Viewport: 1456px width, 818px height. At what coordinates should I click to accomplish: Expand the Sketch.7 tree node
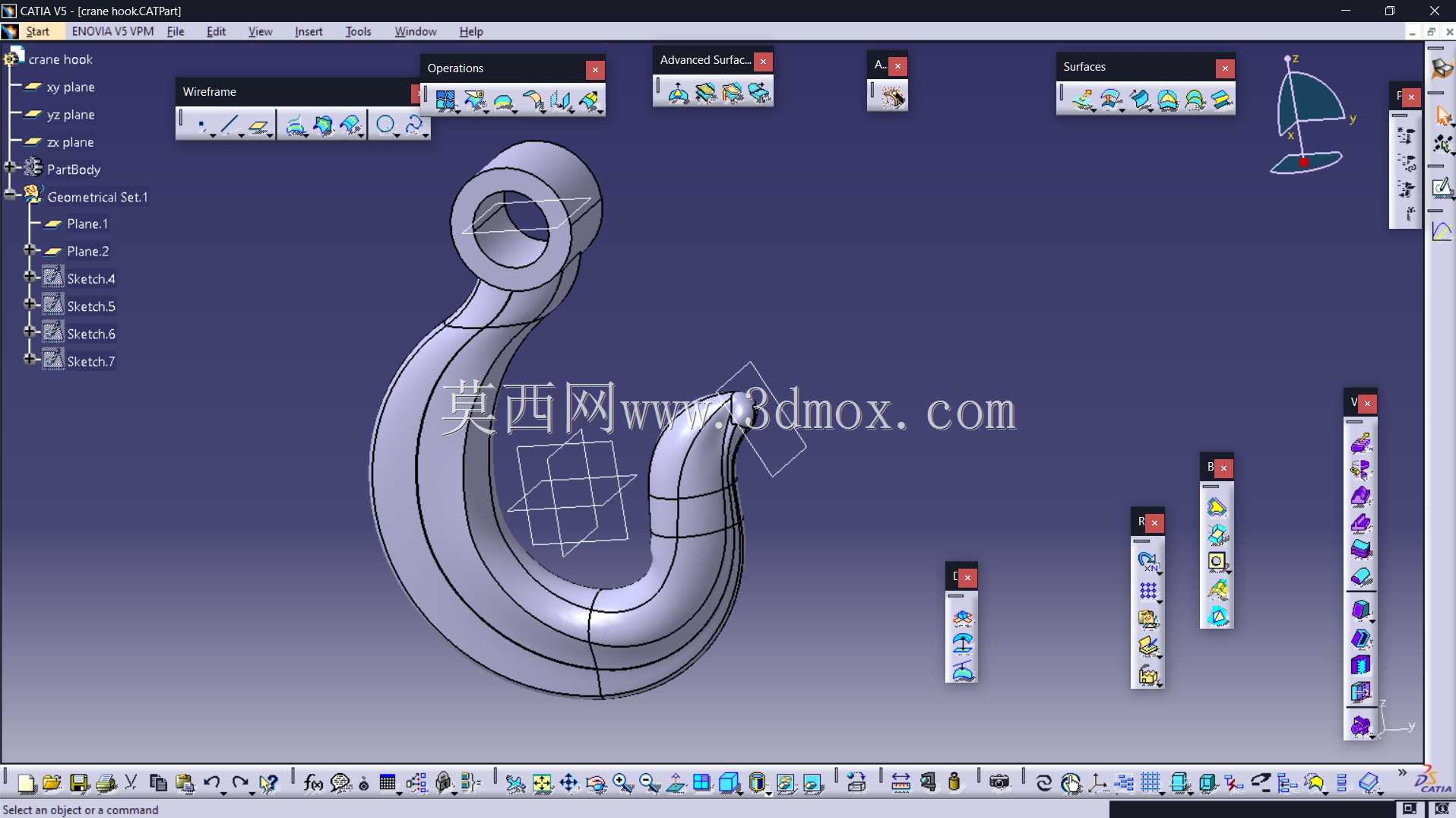click(30, 359)
